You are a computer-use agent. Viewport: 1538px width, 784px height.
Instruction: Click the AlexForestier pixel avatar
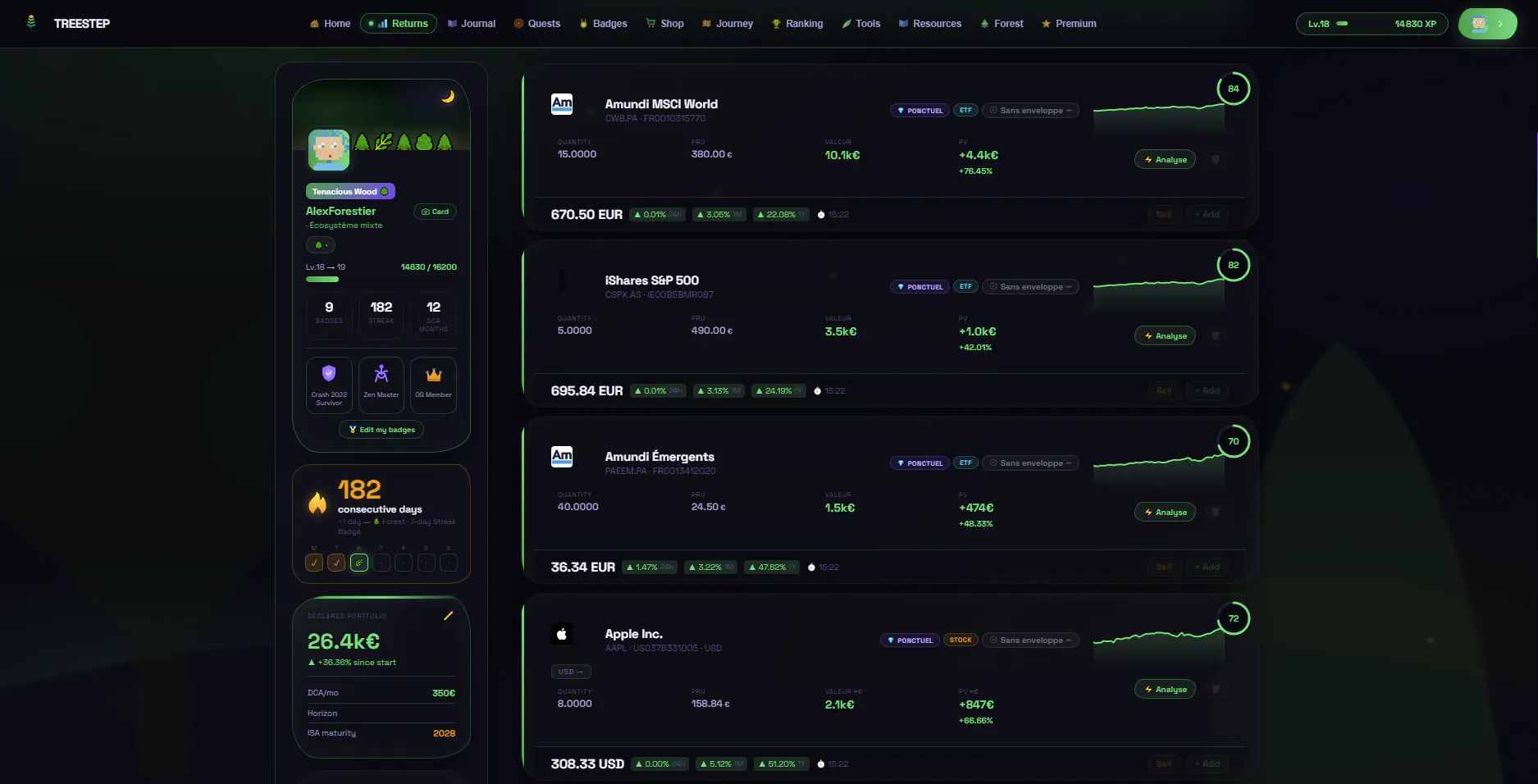329,150
